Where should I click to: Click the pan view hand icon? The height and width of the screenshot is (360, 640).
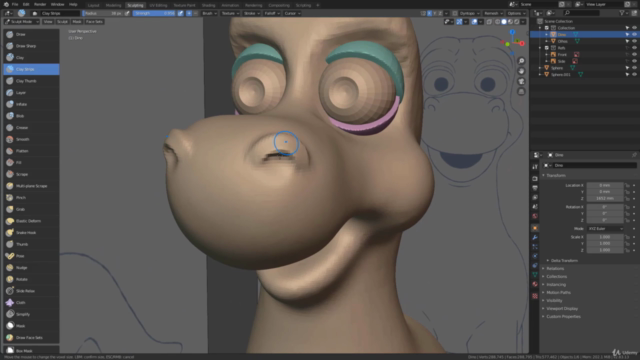tap(521, 71)
